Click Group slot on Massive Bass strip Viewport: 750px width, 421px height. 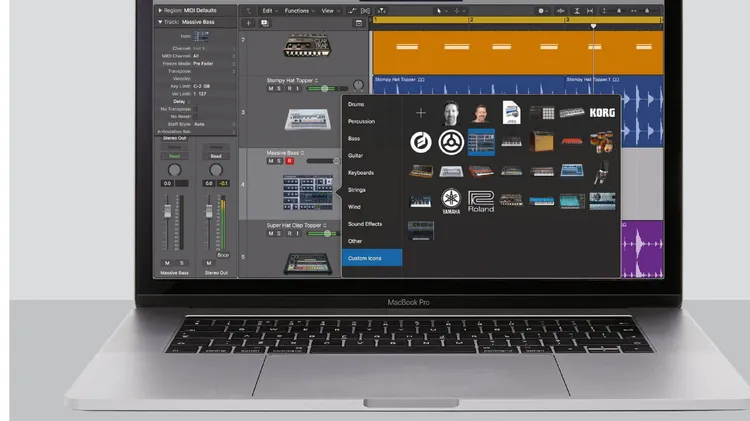[x=175, y=147]
